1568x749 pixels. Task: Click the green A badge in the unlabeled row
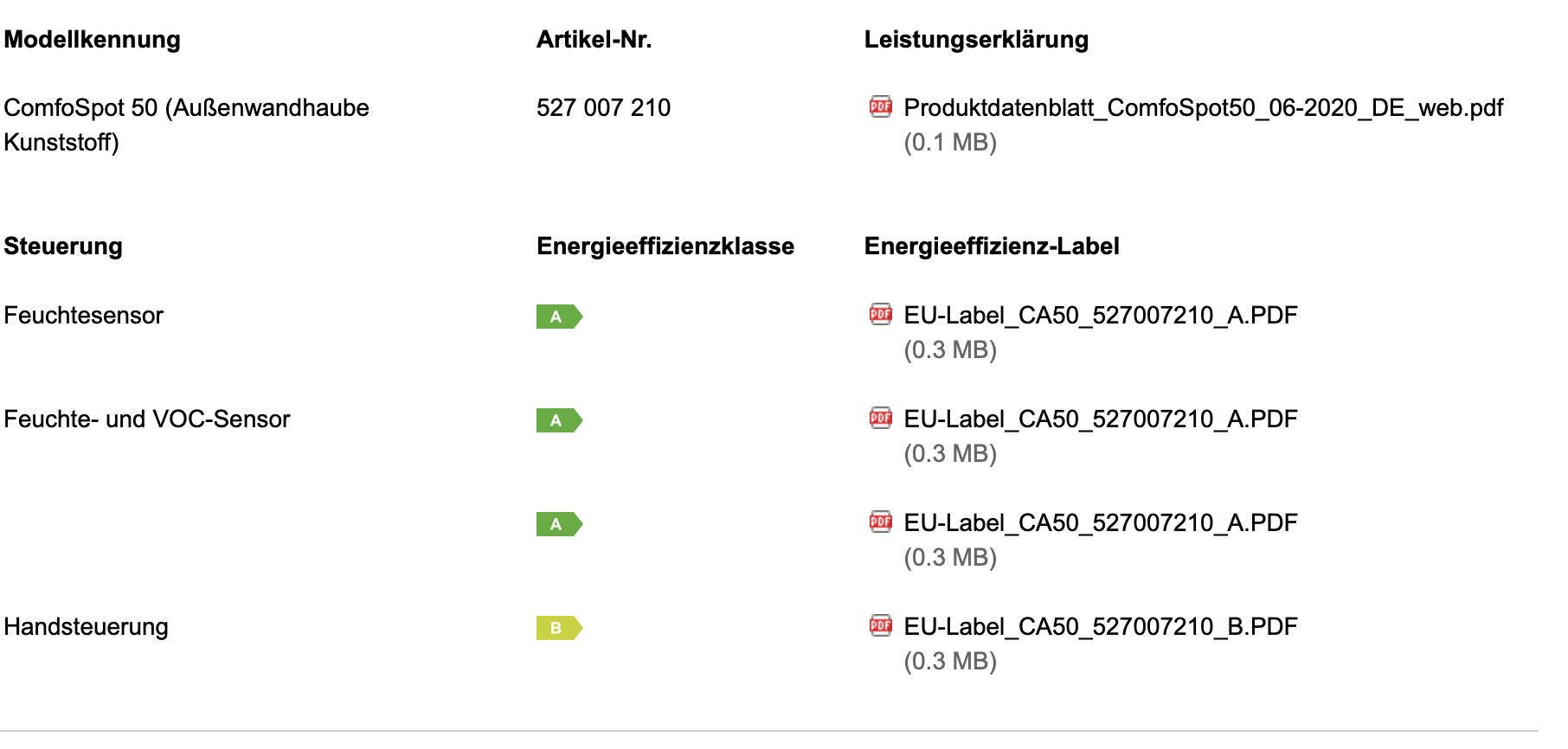pyautogui.click(x=559, y=524)
